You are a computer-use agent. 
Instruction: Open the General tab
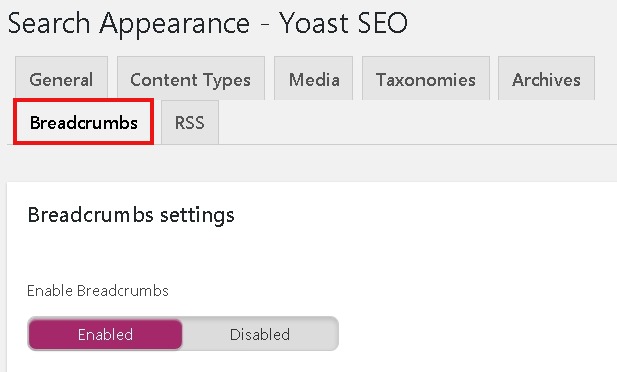(61, 78)
